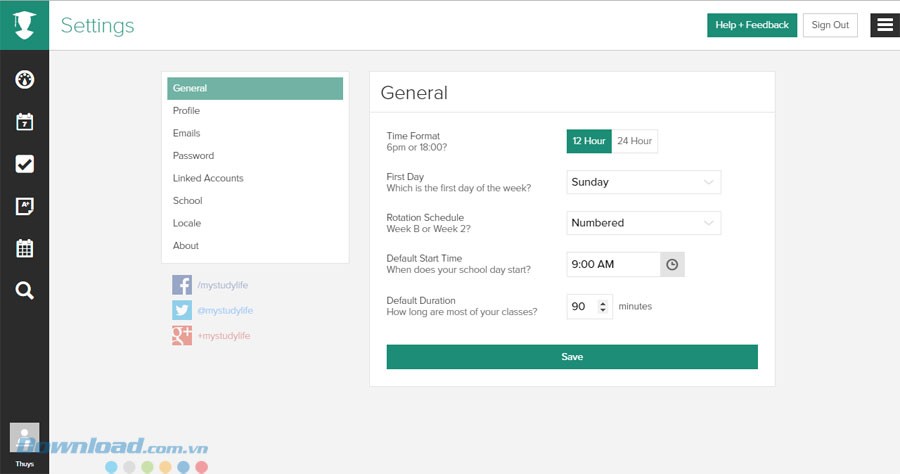Viewport: 900px width, 474px height.
Task: Open Exams using the A+ sidebar icon
Action: pyautogui.click(x=25, y=206)
